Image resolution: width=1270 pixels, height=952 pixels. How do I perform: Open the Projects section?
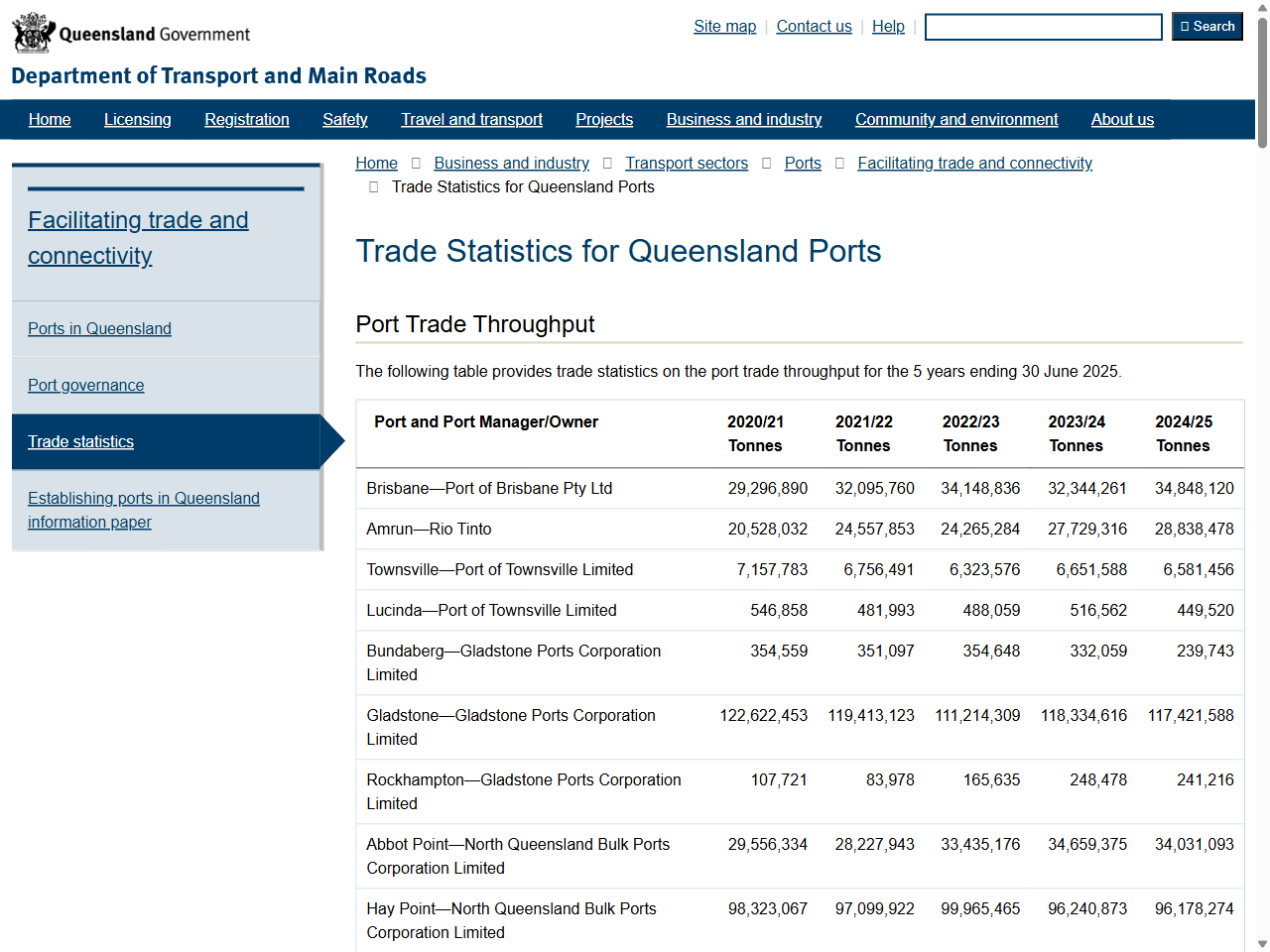coord(604,119)
